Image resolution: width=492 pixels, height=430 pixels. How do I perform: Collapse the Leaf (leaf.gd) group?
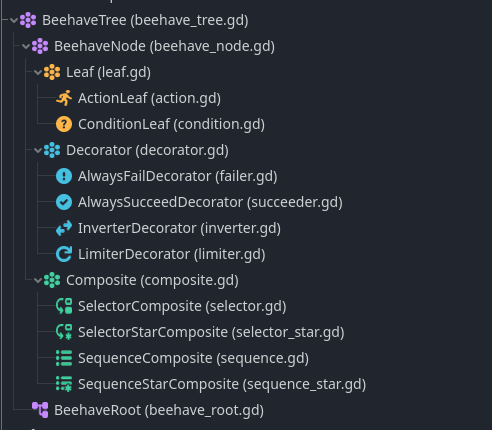tap(38, 72)
